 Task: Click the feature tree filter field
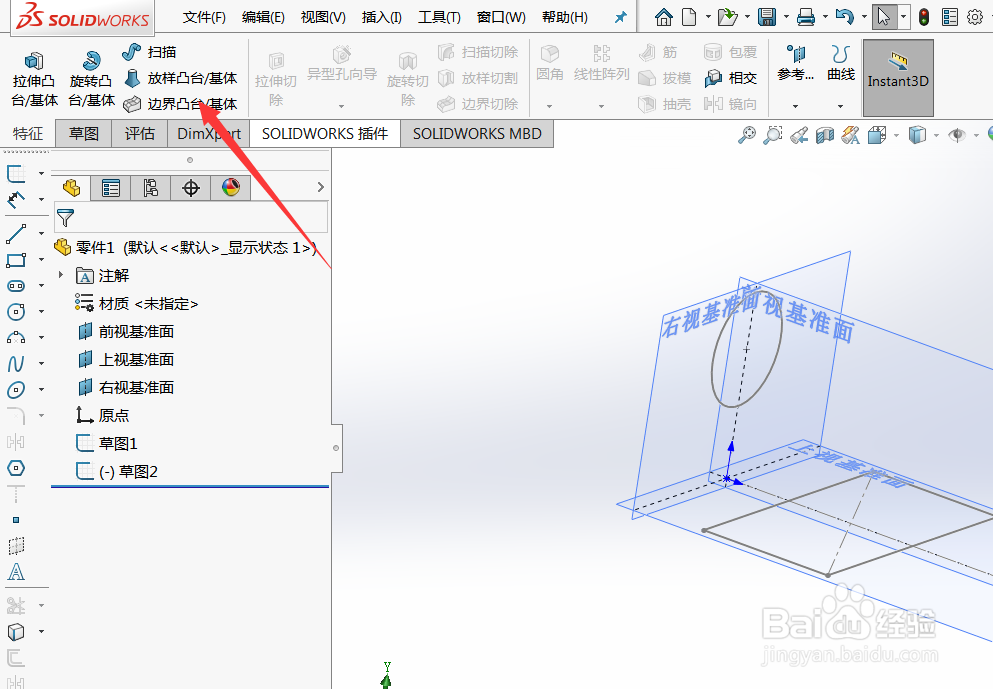(x=191, y=217)
